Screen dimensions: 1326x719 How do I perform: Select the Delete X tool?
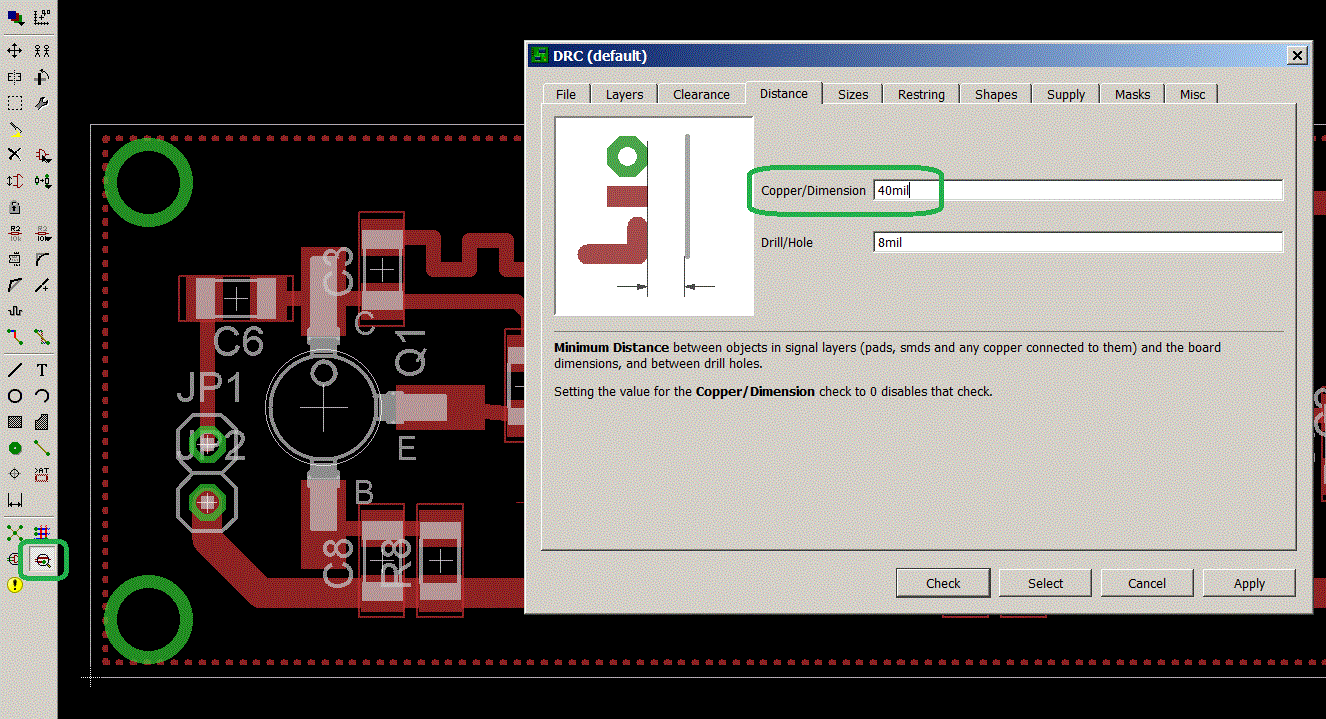[x=15, y=155]
